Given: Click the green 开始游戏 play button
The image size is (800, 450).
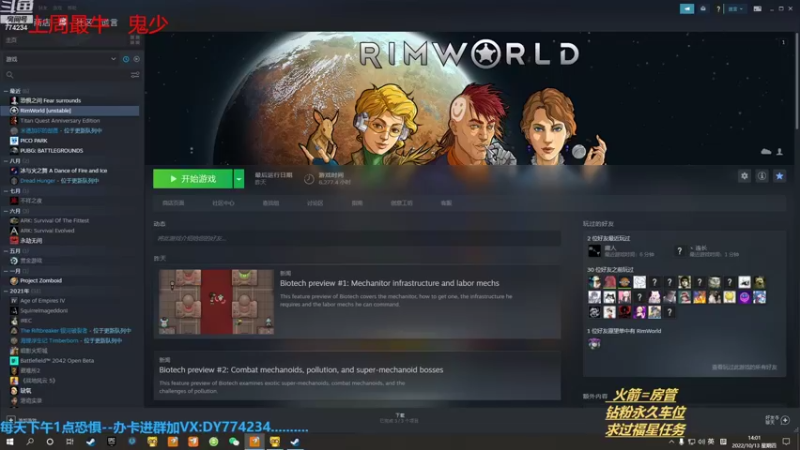Looking at the screenshot, I should (193, 179).
